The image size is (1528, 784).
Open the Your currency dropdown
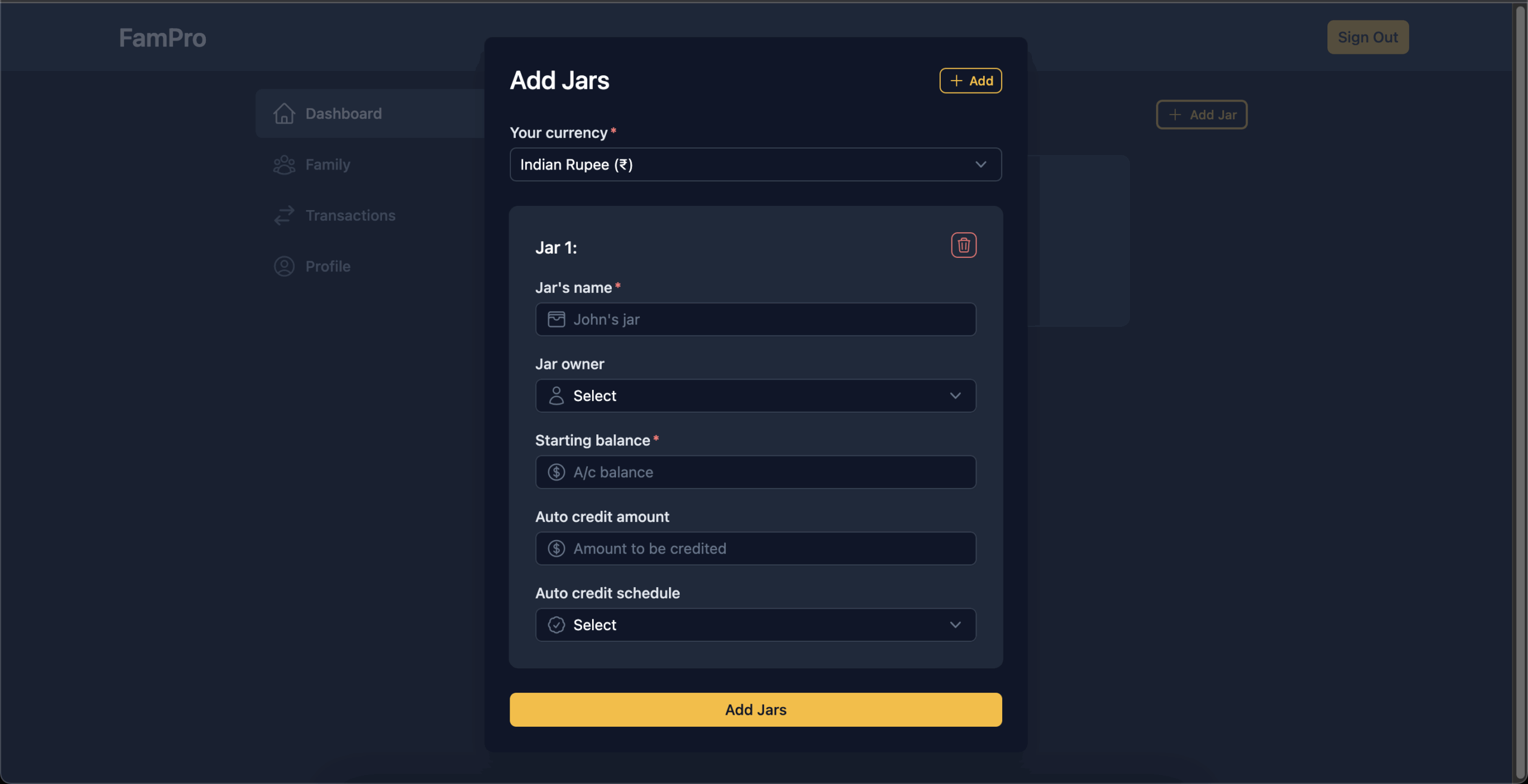756,165
